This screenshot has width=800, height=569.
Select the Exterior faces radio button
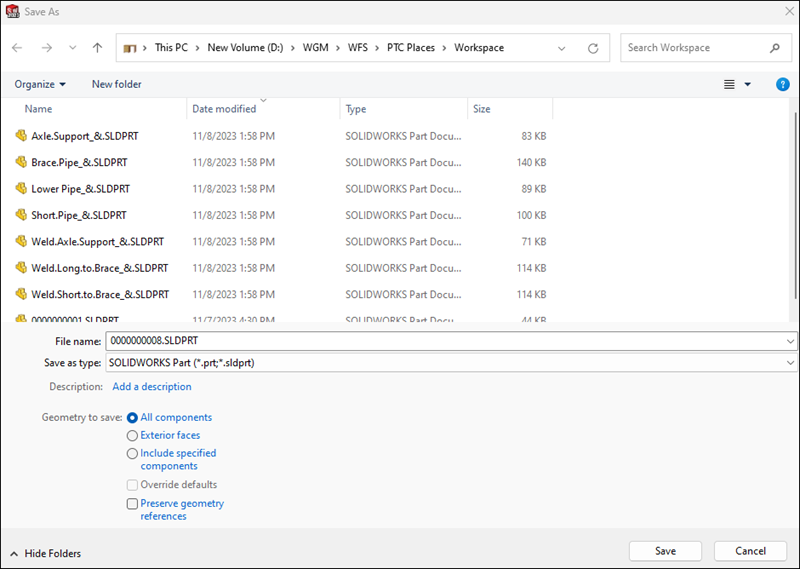[x=132, y=435]
